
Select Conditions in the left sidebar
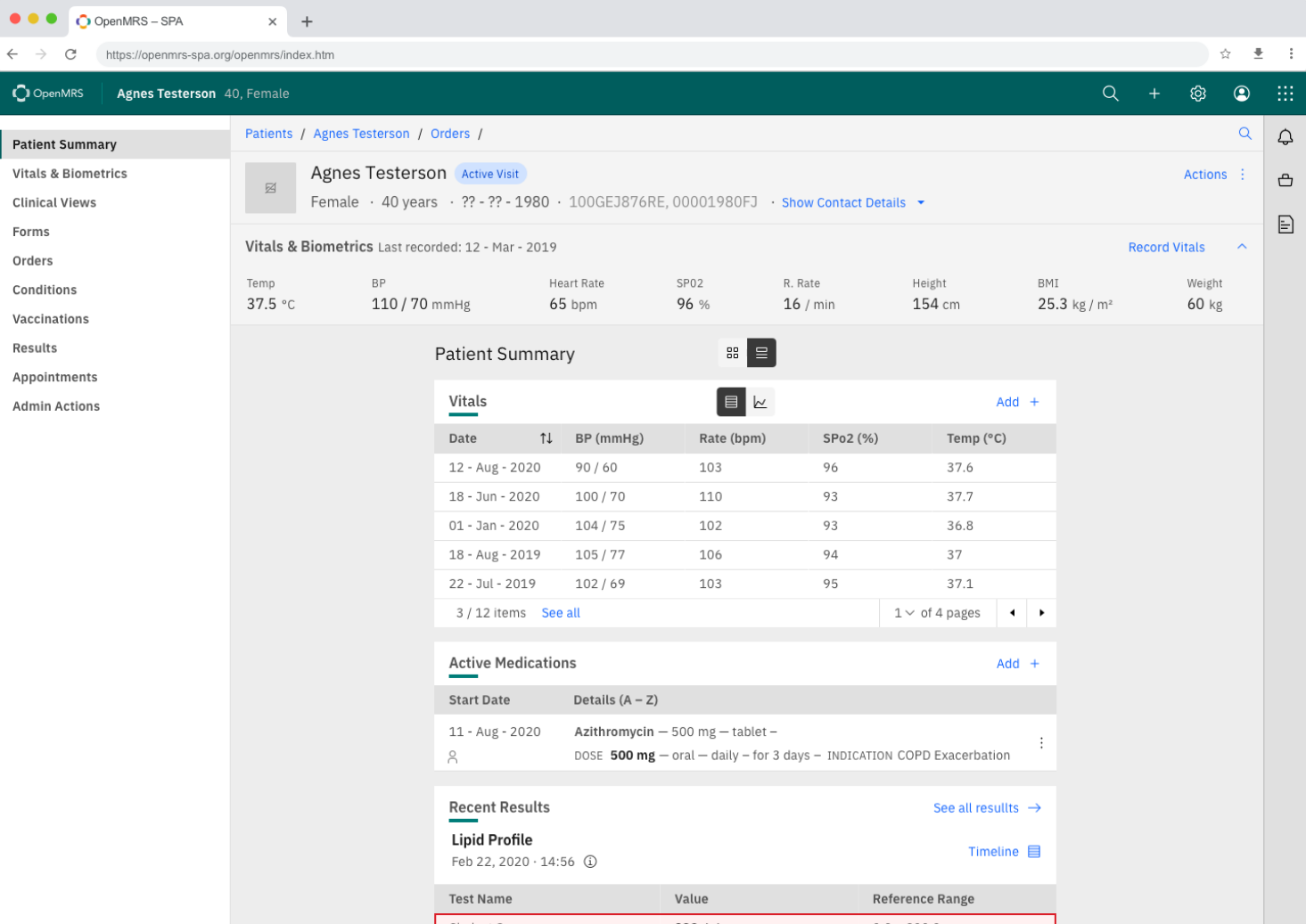tap(45, 290)
